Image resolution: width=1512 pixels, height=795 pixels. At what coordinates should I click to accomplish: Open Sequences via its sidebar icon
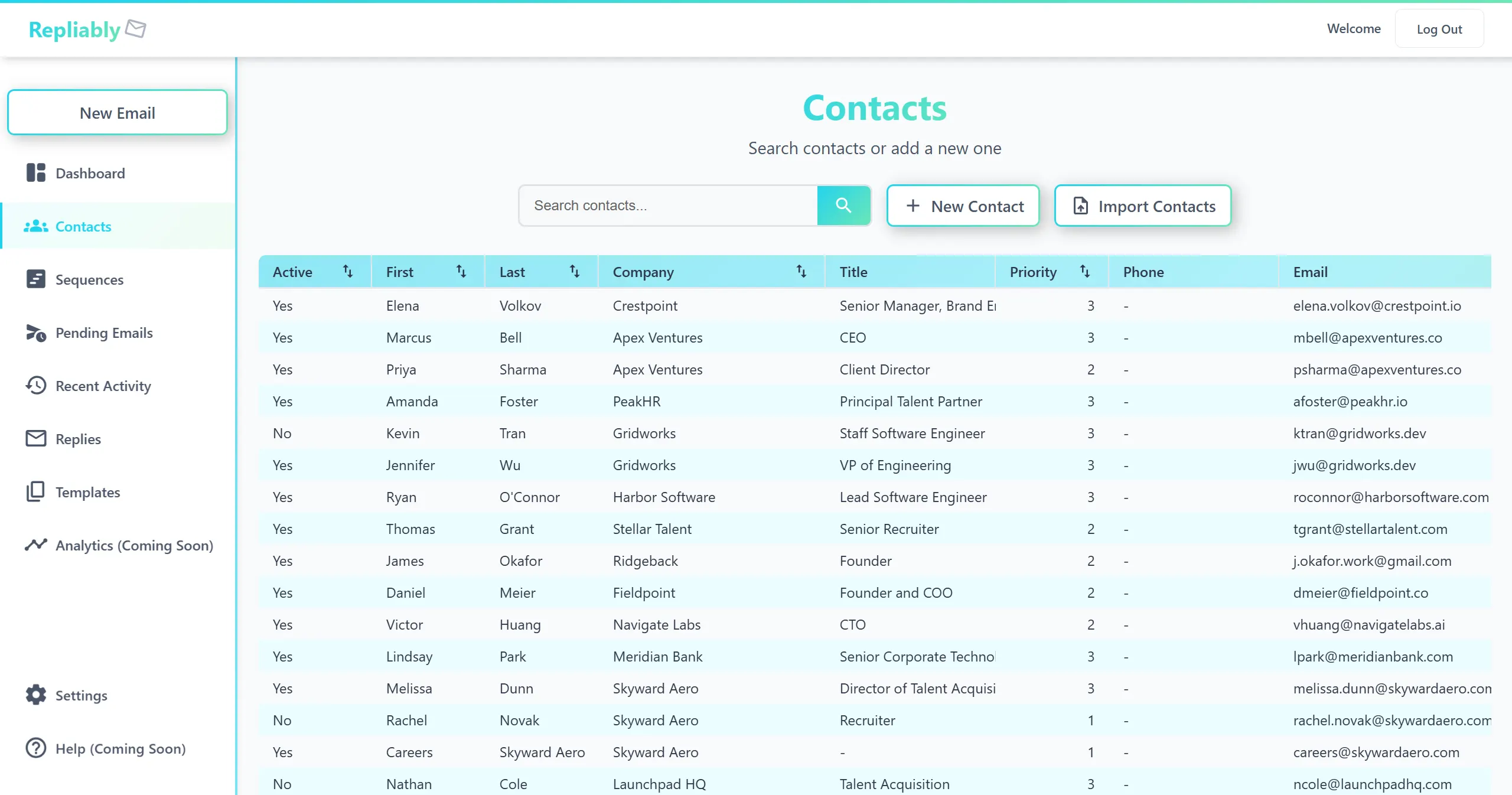click(x=35, y=279)
